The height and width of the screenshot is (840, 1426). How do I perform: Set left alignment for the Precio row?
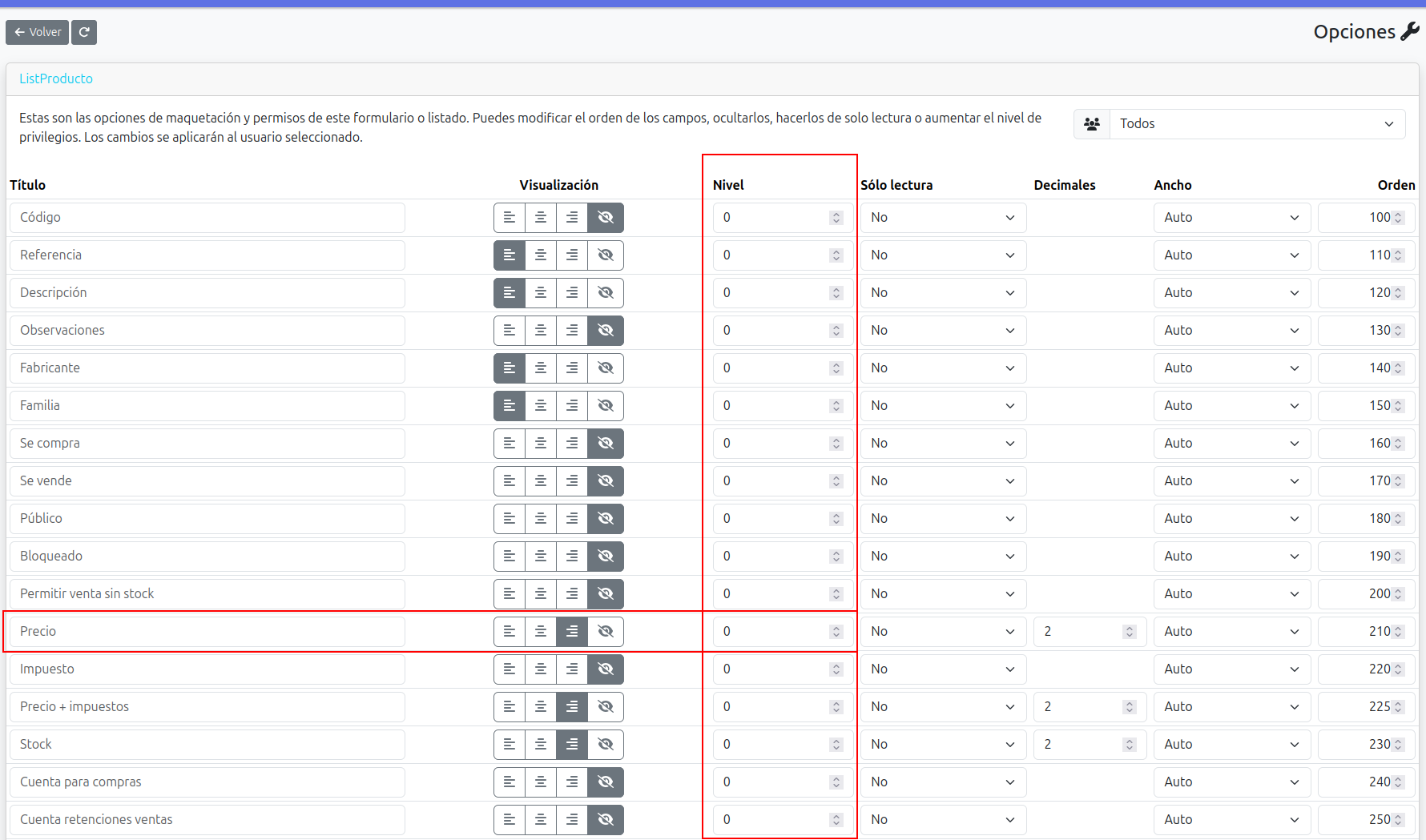tap(510, 632)
